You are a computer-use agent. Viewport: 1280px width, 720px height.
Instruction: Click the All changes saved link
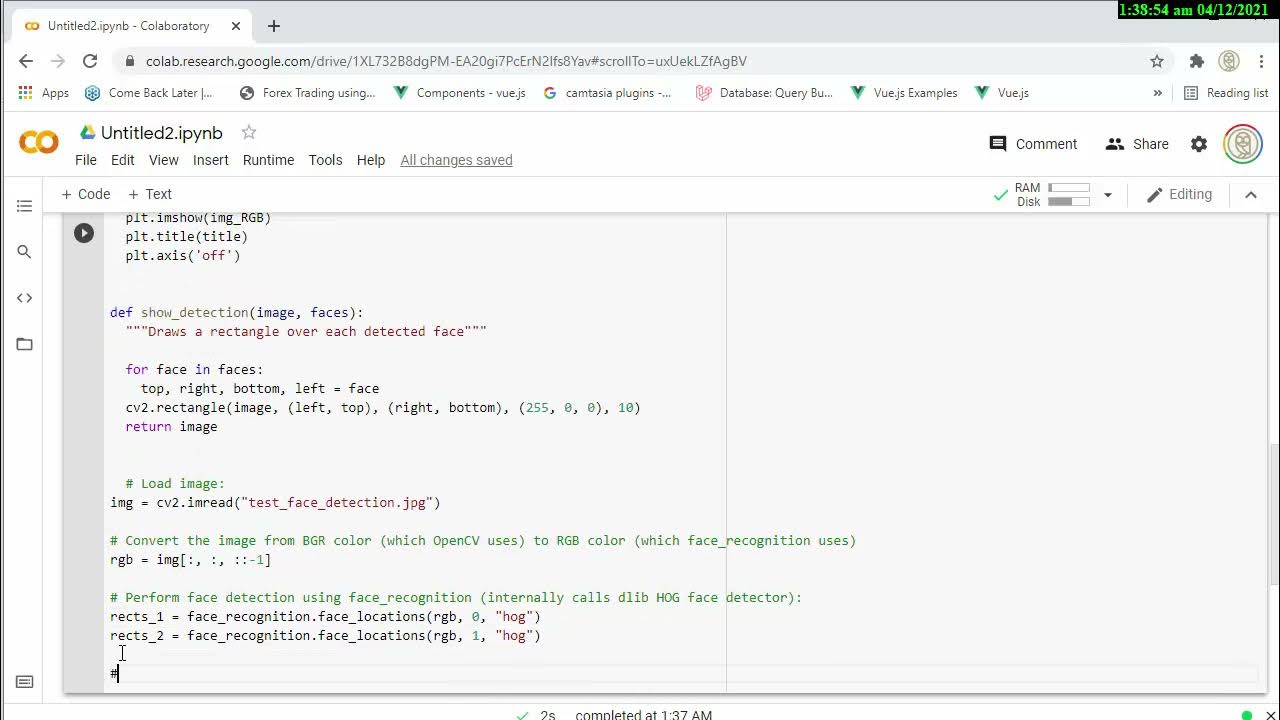click(x=456, y=160)
